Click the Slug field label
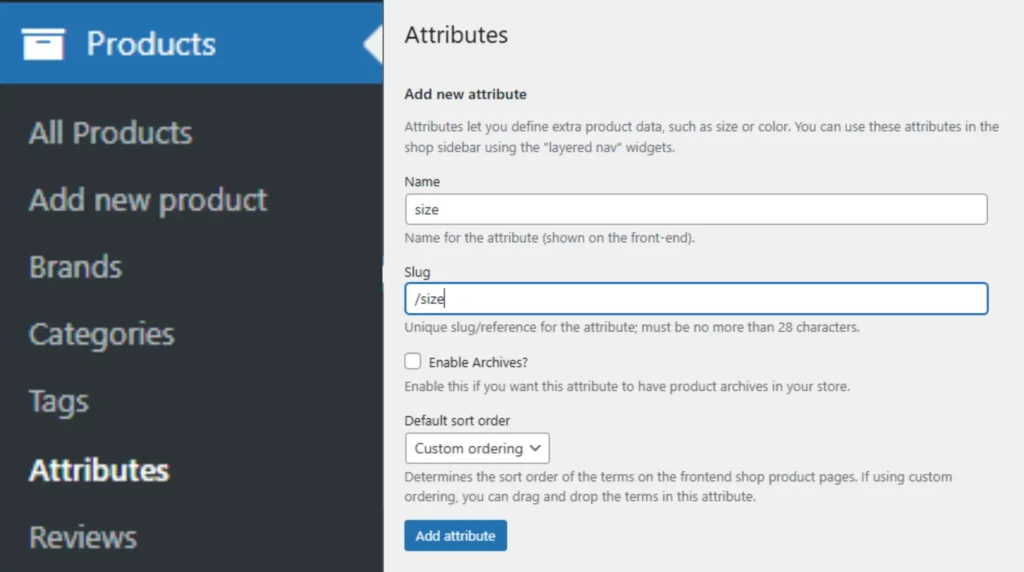 (x=417, y=272)
